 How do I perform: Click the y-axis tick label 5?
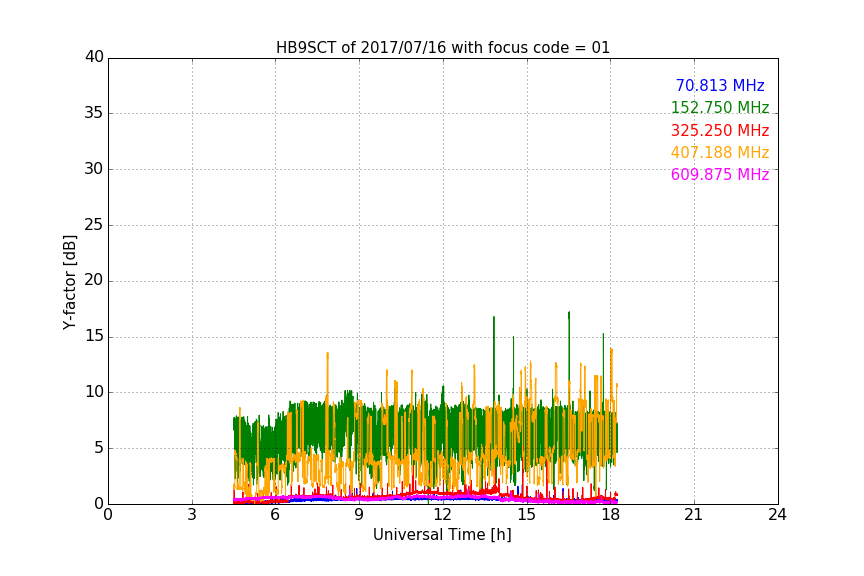click(99, 448)
